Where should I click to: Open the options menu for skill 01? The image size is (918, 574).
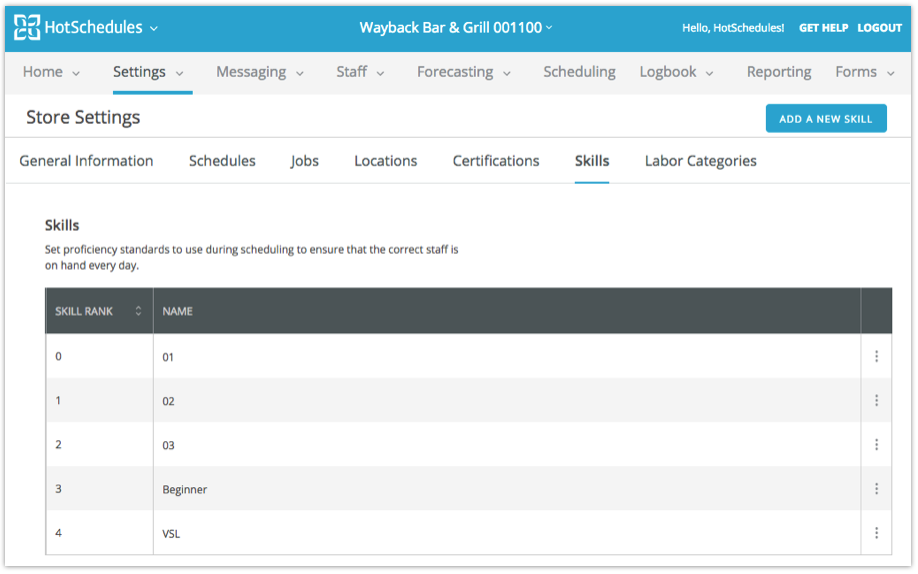tap(876, 356)
